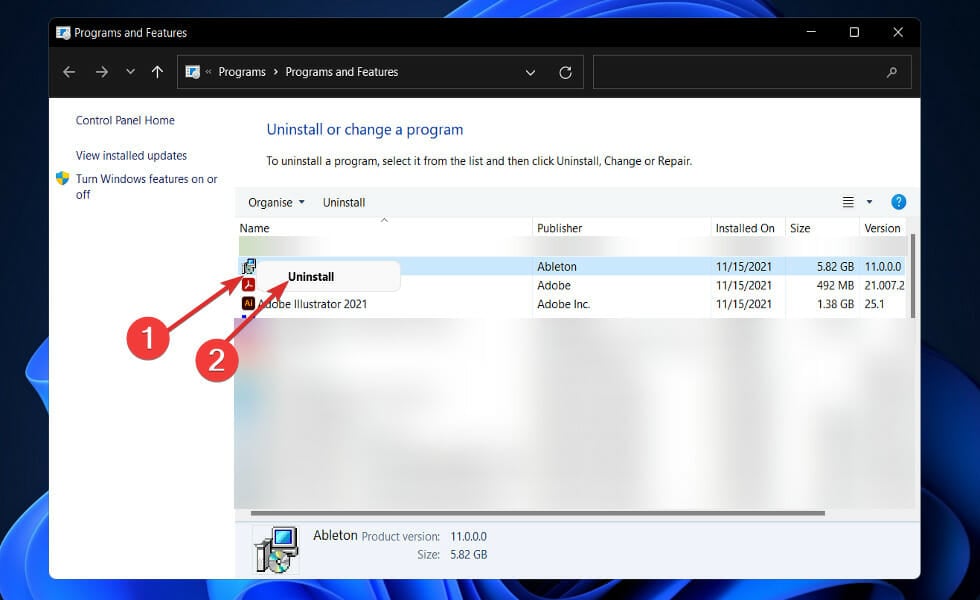Open Turn Windows features on or off
The height and width of the screenshot is (600, 980).
[x=146, y=186]
